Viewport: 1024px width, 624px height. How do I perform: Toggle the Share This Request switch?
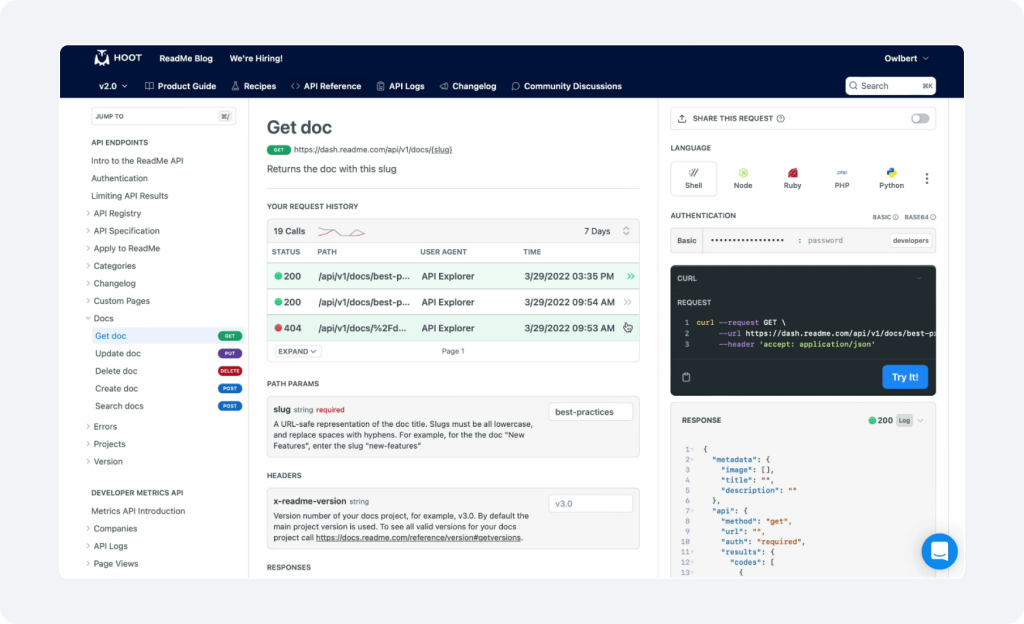[920, 119]
